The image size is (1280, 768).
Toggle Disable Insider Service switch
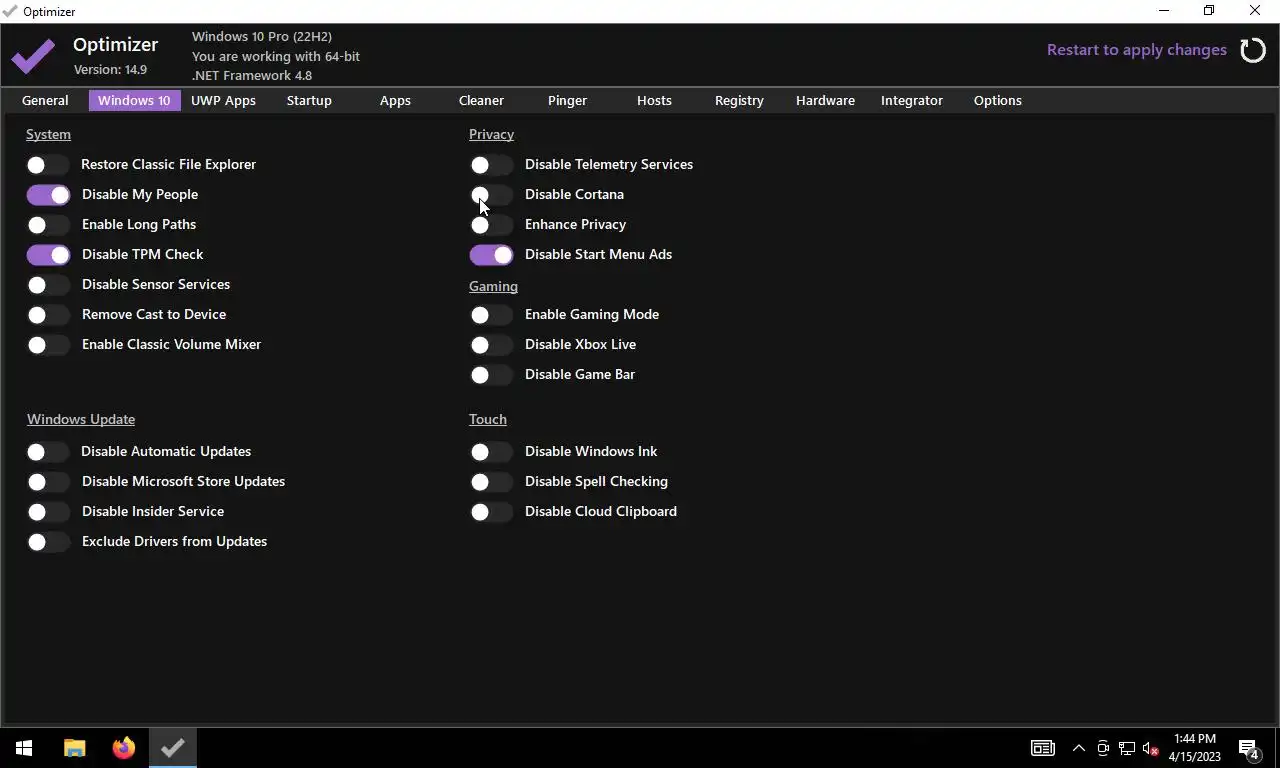pos(48,512)
